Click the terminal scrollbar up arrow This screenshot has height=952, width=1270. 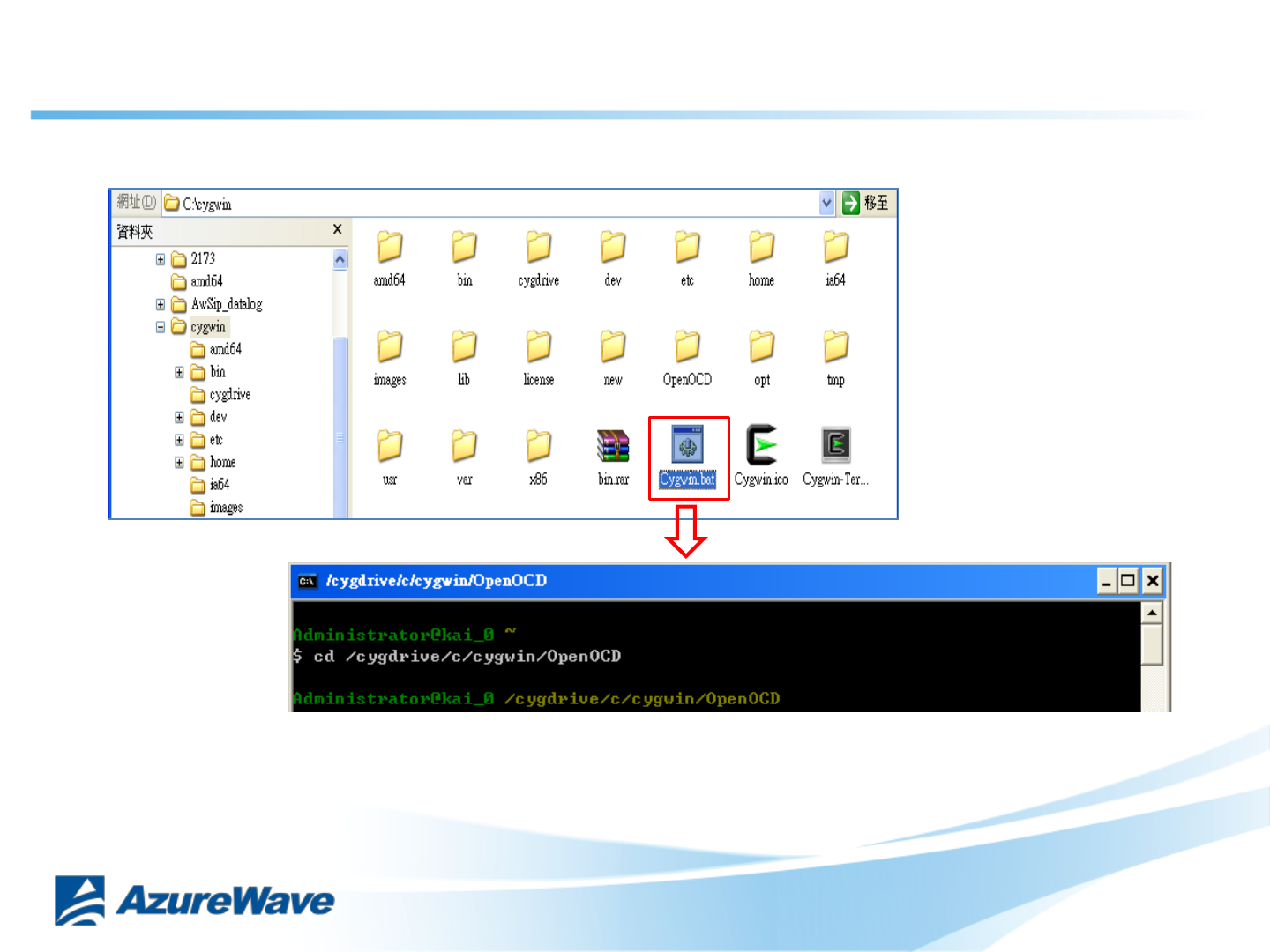1152,613
